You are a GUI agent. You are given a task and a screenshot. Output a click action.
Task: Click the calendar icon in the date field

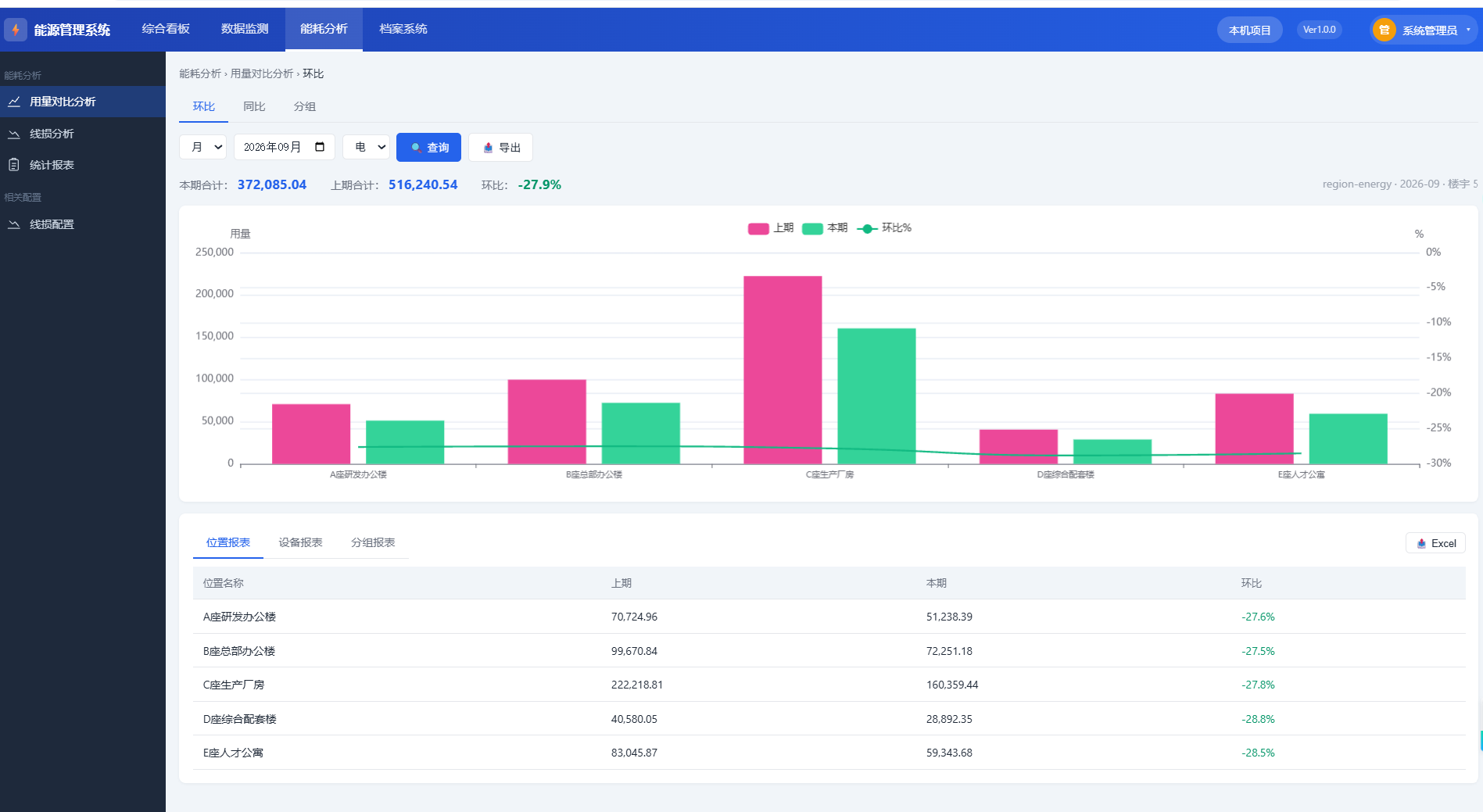[x=320, y=147]
